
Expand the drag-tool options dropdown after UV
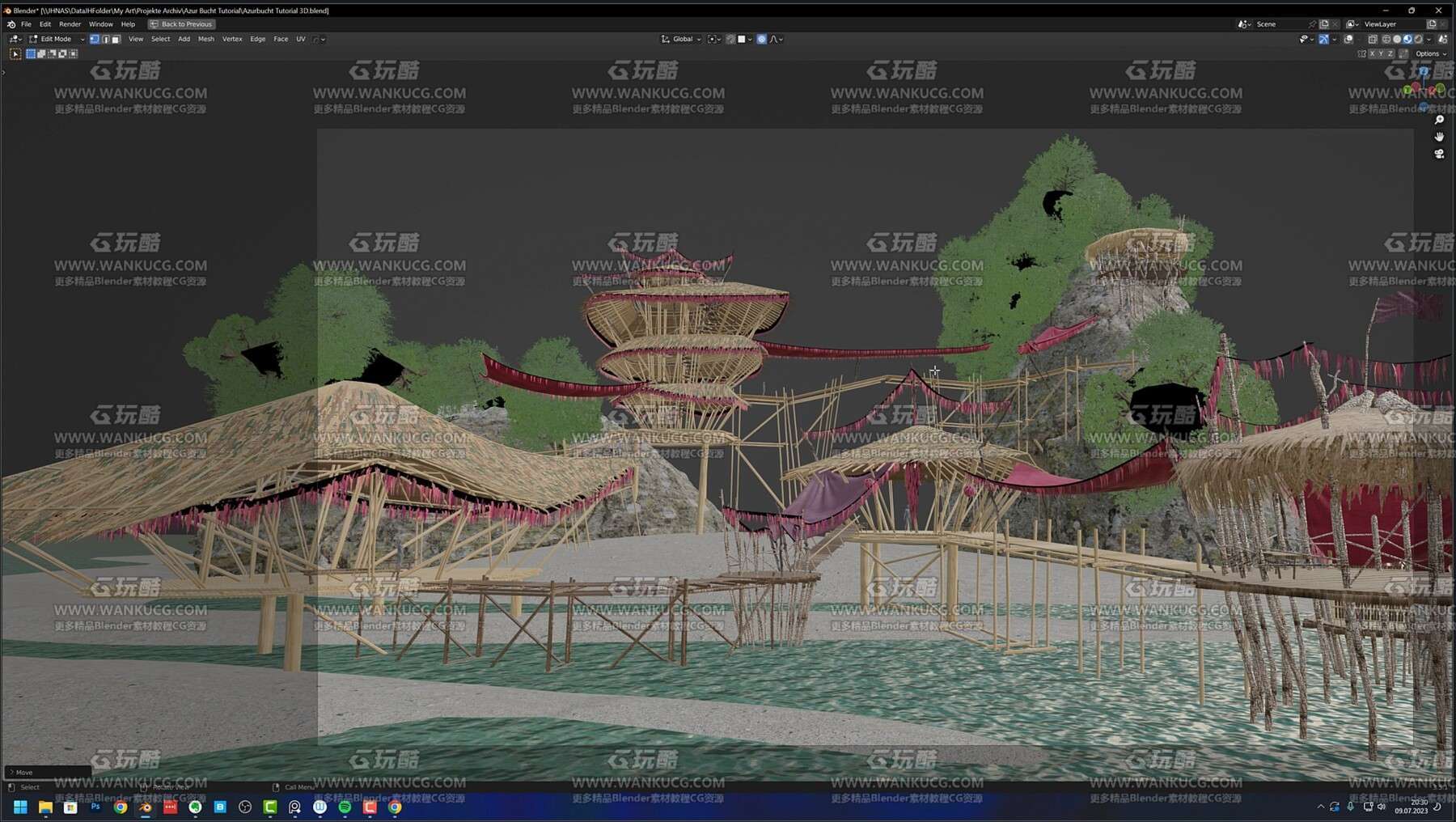pos(319,39)
